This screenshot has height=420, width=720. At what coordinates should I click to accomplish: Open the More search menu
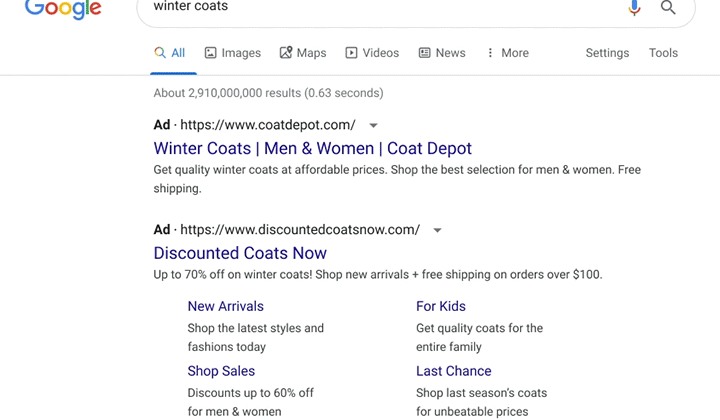508,53
